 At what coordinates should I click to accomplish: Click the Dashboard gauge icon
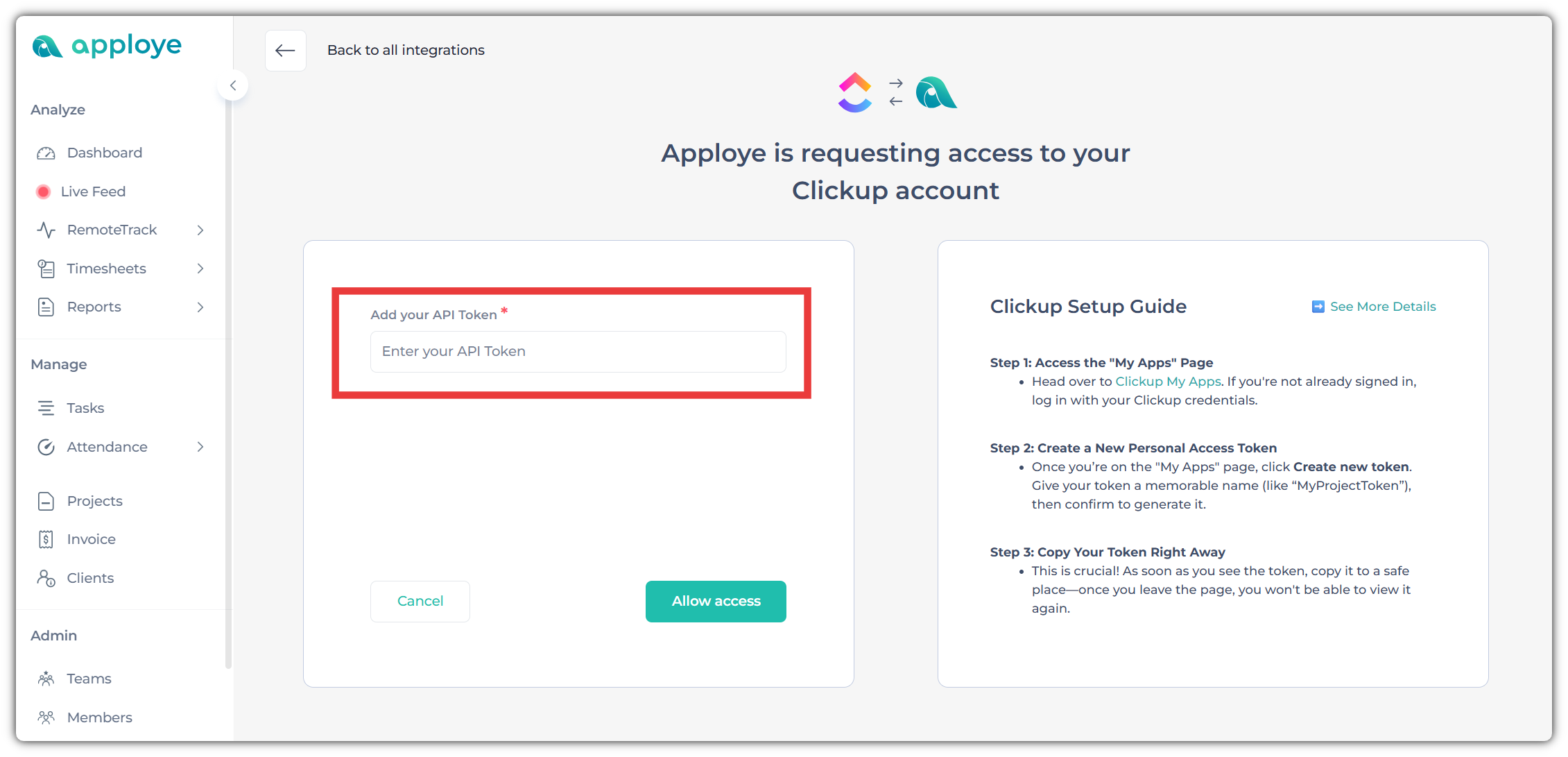pyautogui.click(x=46, y=153)
